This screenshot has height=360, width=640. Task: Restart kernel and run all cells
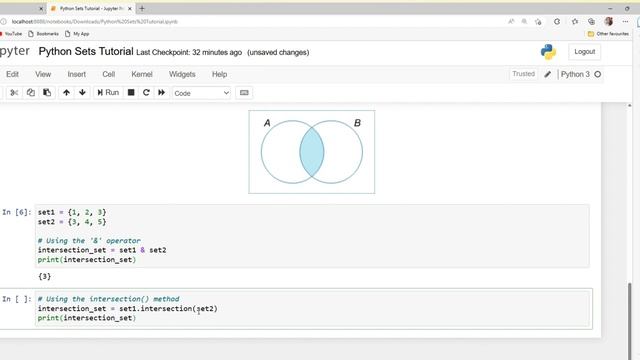click(x=162, y=93)
